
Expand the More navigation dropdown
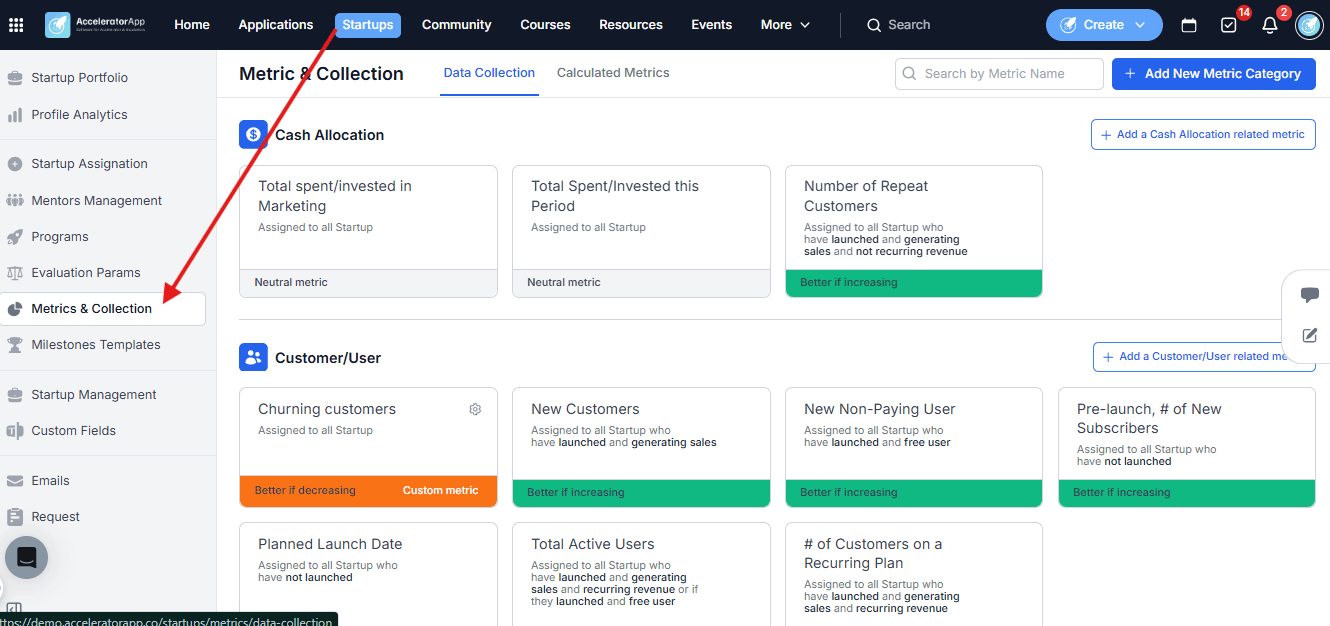coord(785,25)
